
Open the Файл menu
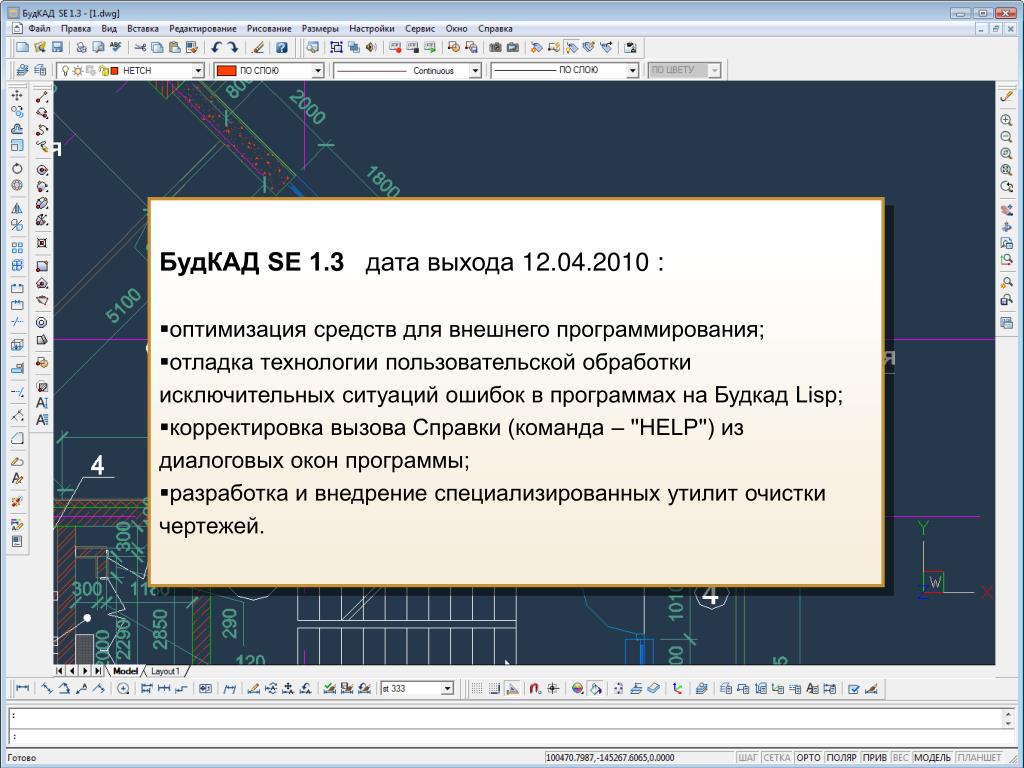pyautogui.click(x=39, y=29)
